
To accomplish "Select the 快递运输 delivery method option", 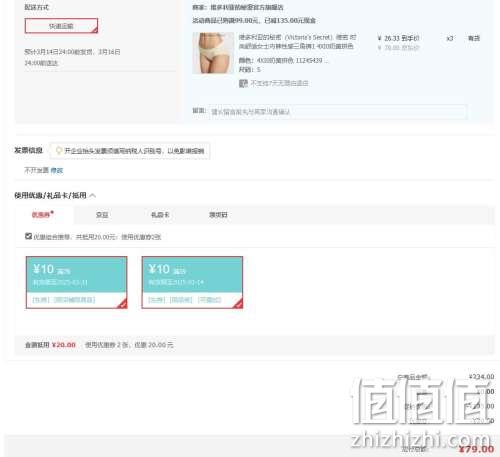I will (x=61, y=26).
